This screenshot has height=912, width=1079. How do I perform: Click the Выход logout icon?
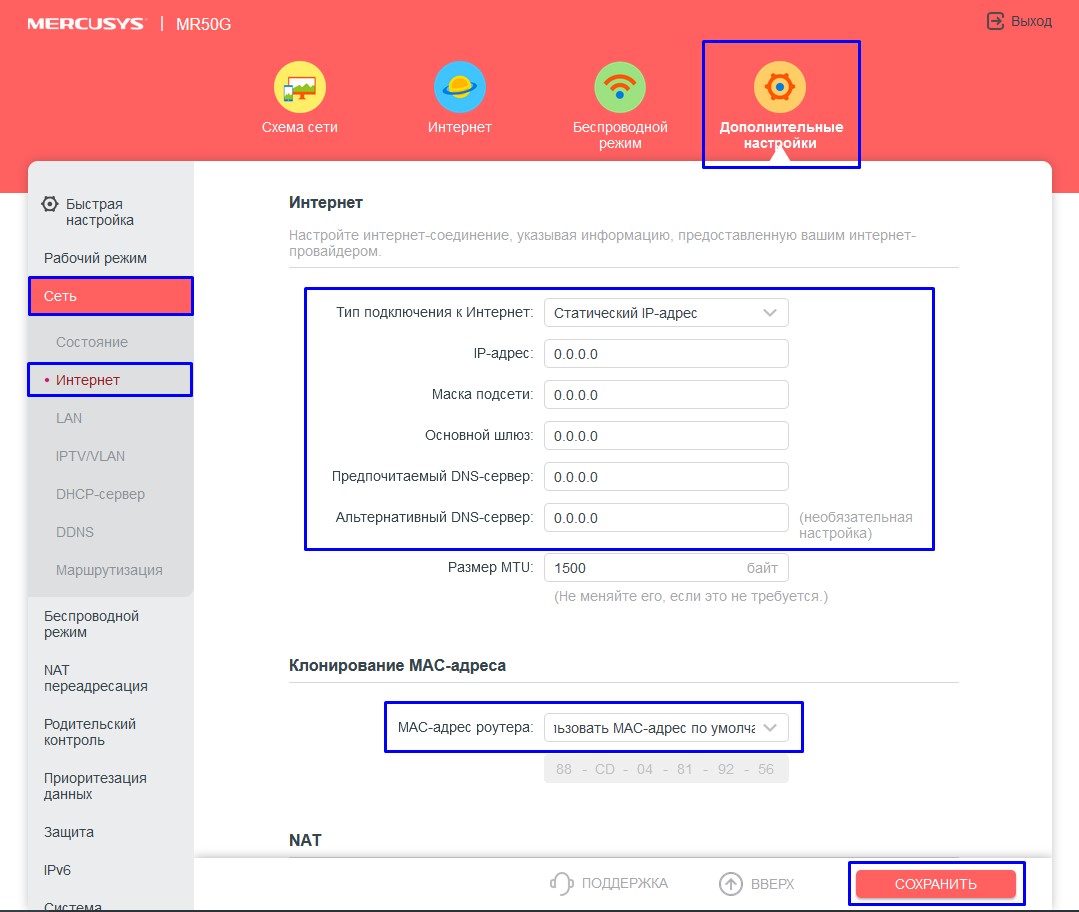pos(995,21)
